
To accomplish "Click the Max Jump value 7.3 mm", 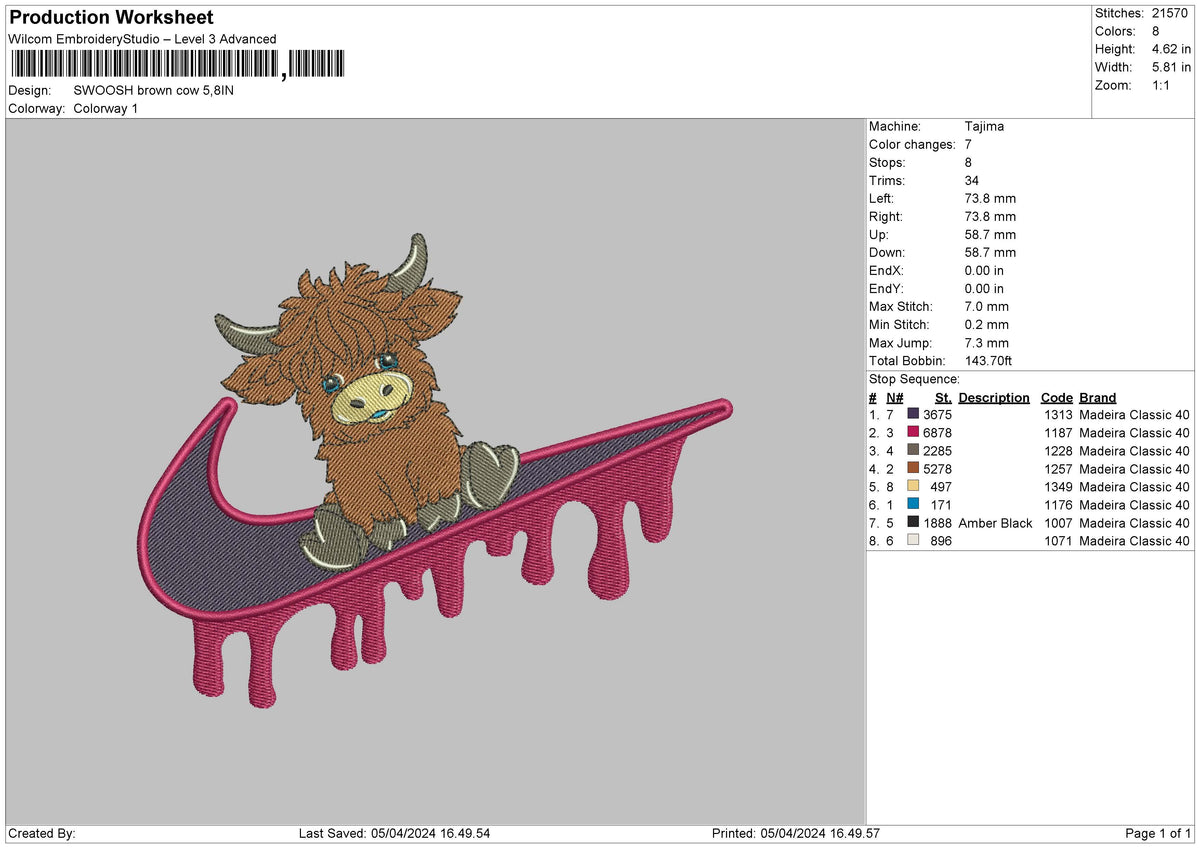I will point(987,343).
